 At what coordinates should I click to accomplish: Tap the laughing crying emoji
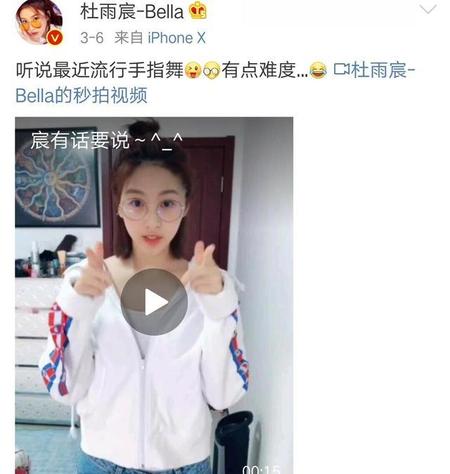pyautogui.click(x=318, y=70)
